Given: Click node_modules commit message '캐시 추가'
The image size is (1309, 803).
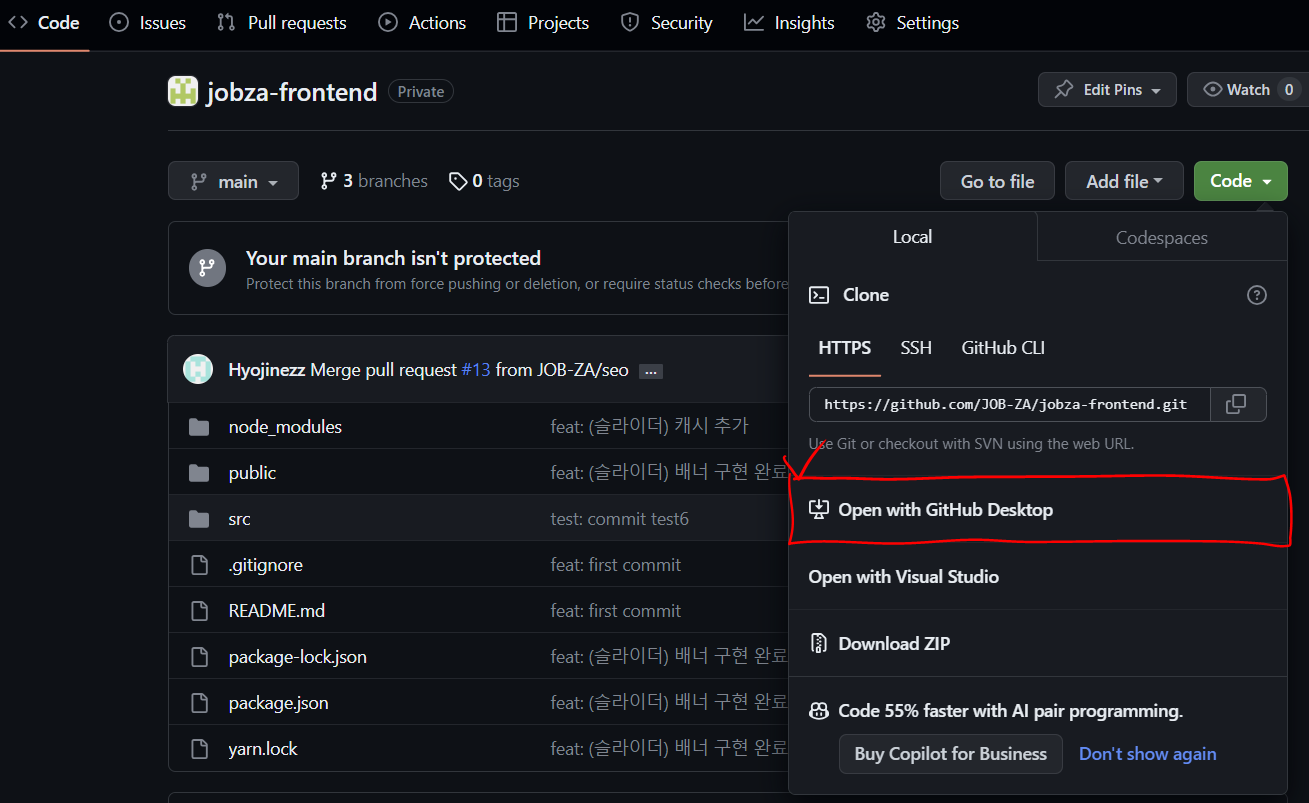Looking at the screenshot, I should point(649,427).
